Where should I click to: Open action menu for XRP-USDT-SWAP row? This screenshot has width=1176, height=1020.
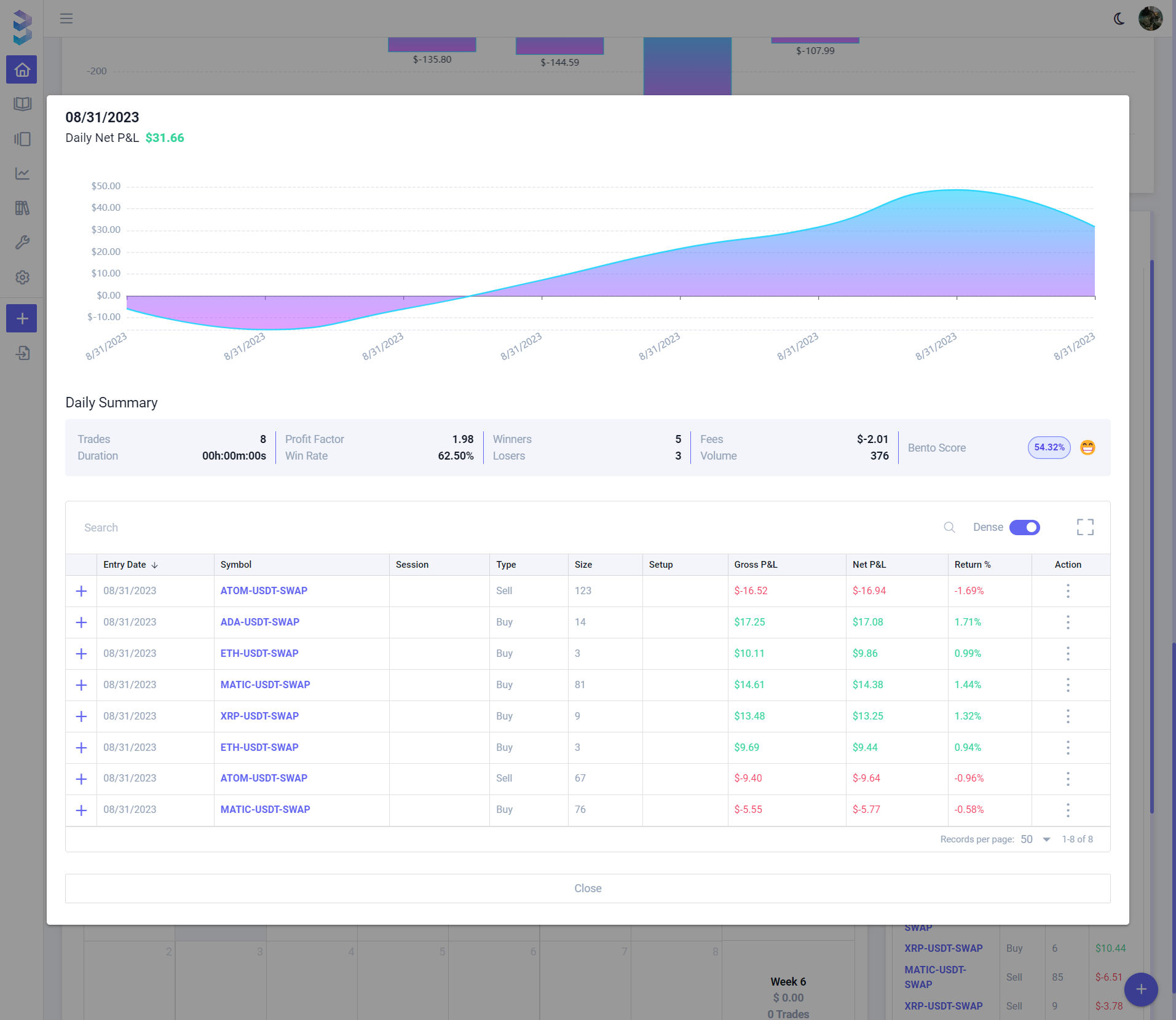click(x=1068, y=716)
